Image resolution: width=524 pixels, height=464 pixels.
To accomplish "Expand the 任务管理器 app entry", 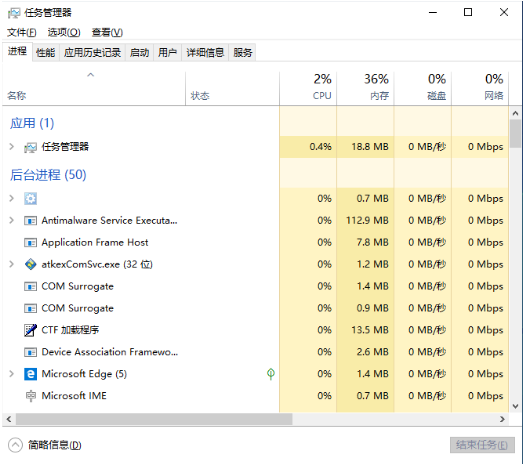I will (12, 146).
